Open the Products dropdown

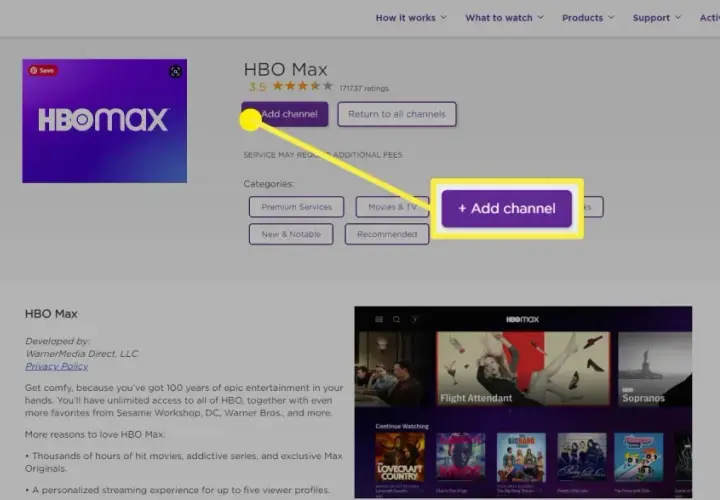pos(588,18)
